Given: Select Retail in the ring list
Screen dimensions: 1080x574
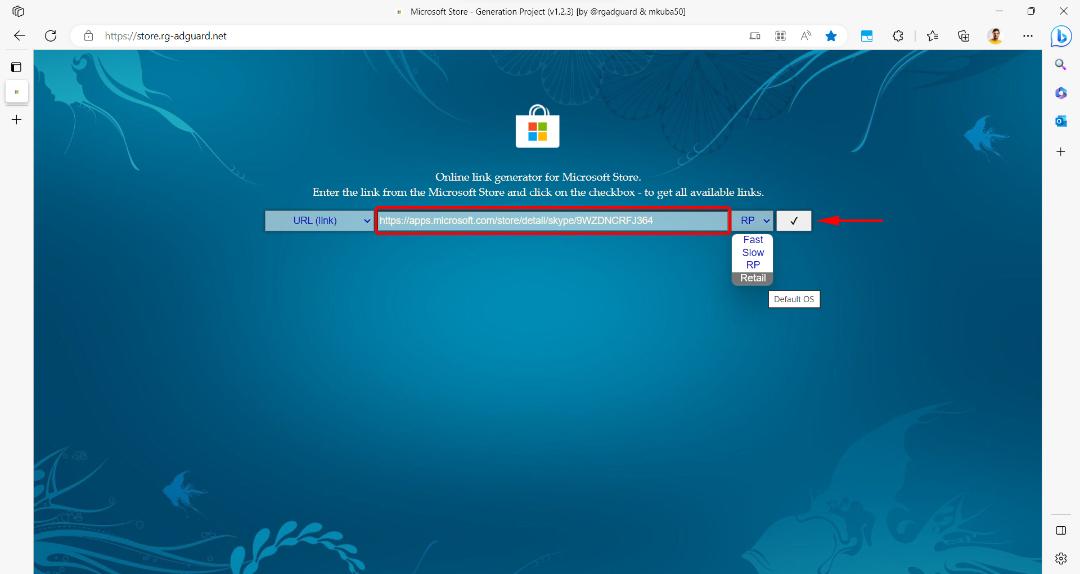Looking at the screenshot, I should click(753, 278).
